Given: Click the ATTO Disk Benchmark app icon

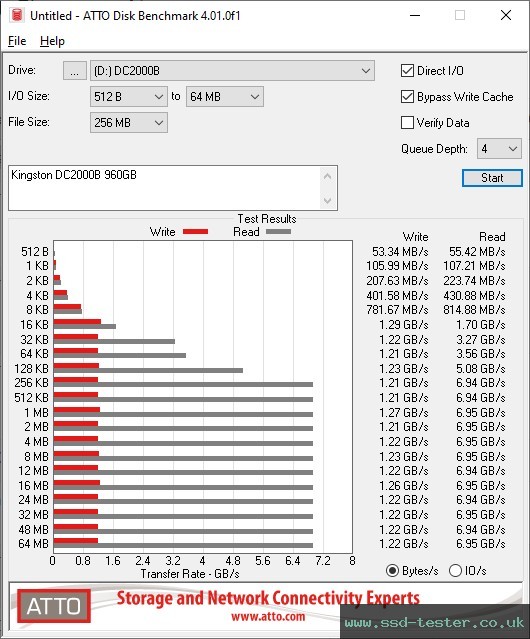Looking at the screenshot, I should tap(17, 15).
